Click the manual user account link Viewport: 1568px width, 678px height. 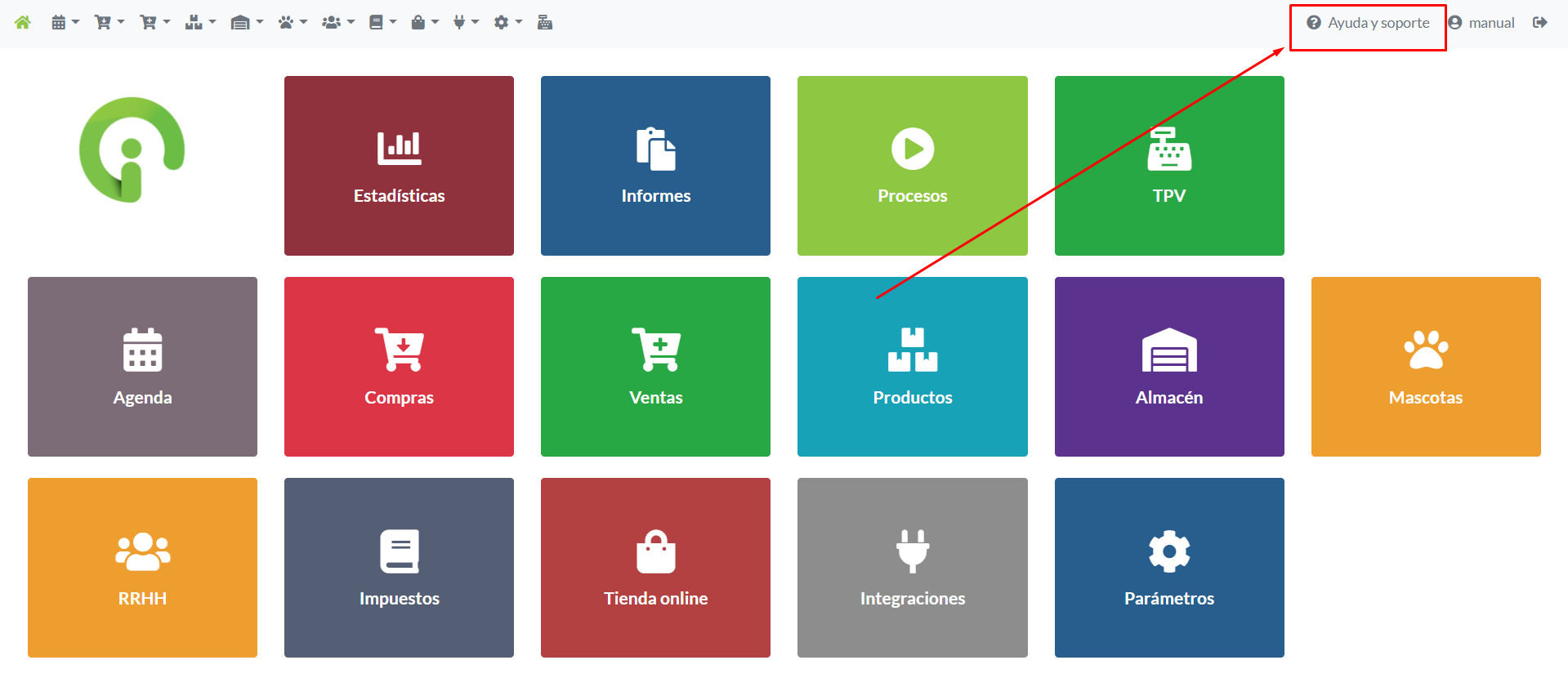tap(1481, 23)
